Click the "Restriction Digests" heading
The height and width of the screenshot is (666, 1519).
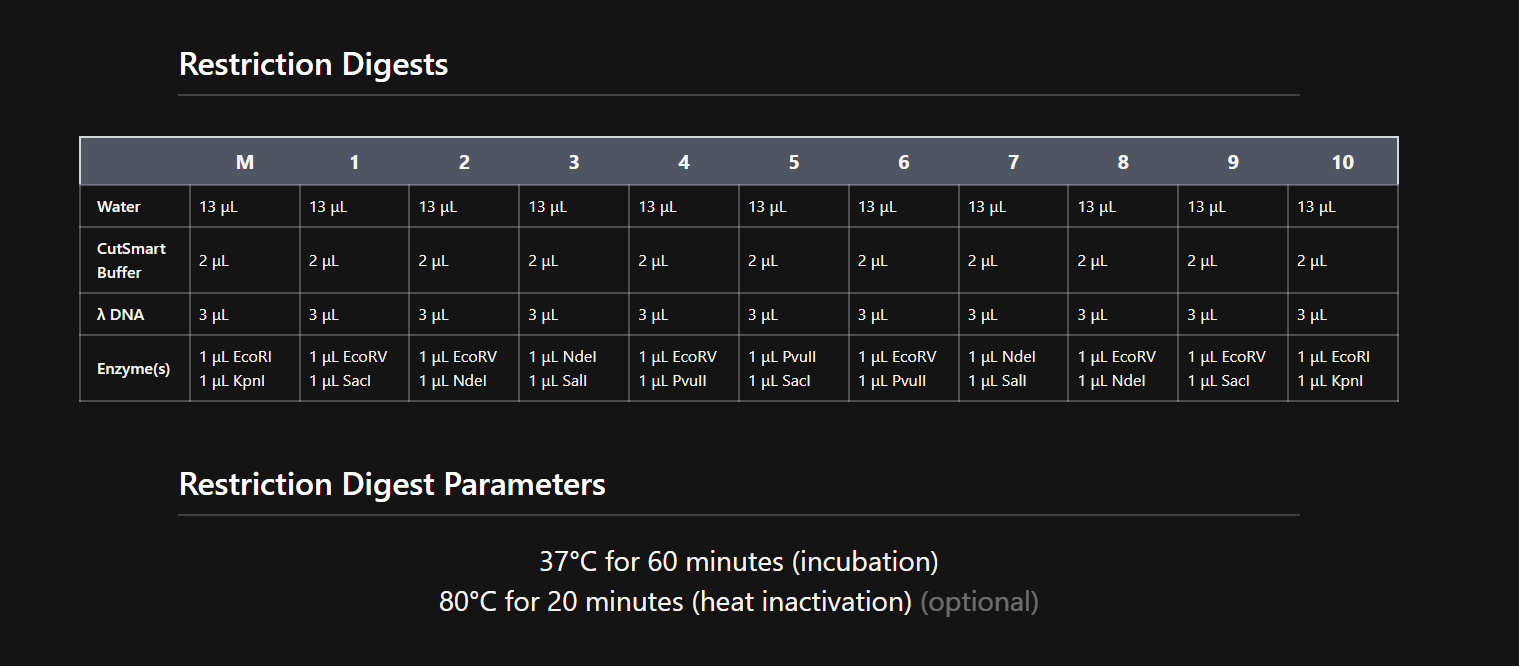[x=313, y=65]
